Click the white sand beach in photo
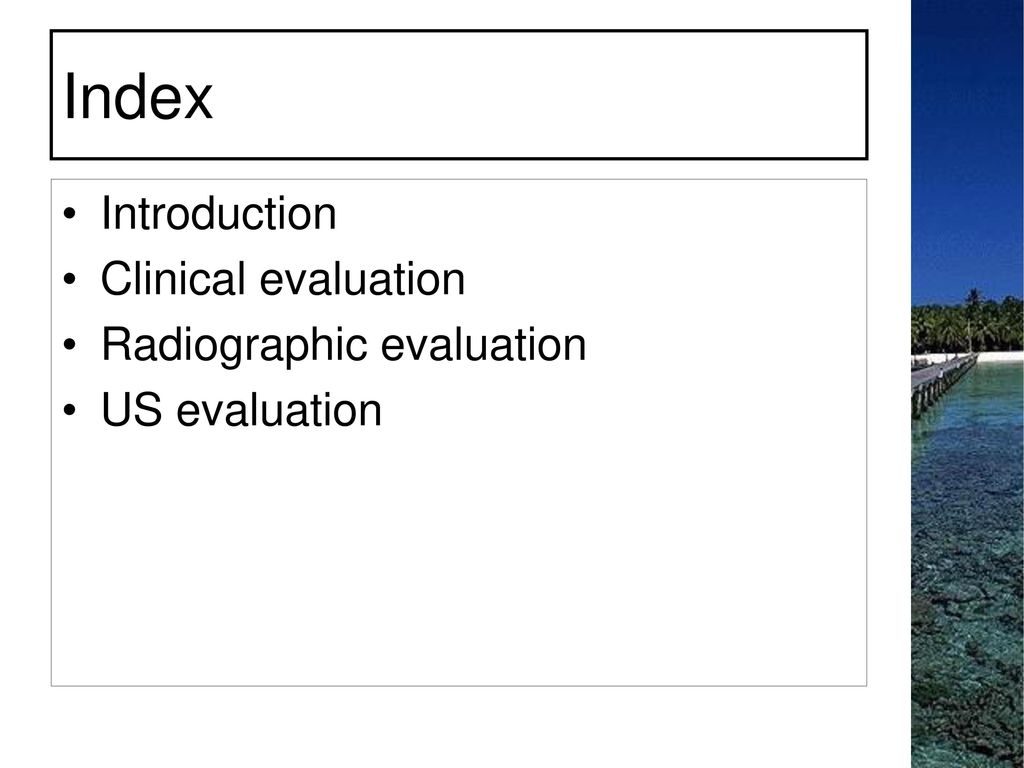The height and width of the screenshot is (768, 1024). pos(1000,357)
